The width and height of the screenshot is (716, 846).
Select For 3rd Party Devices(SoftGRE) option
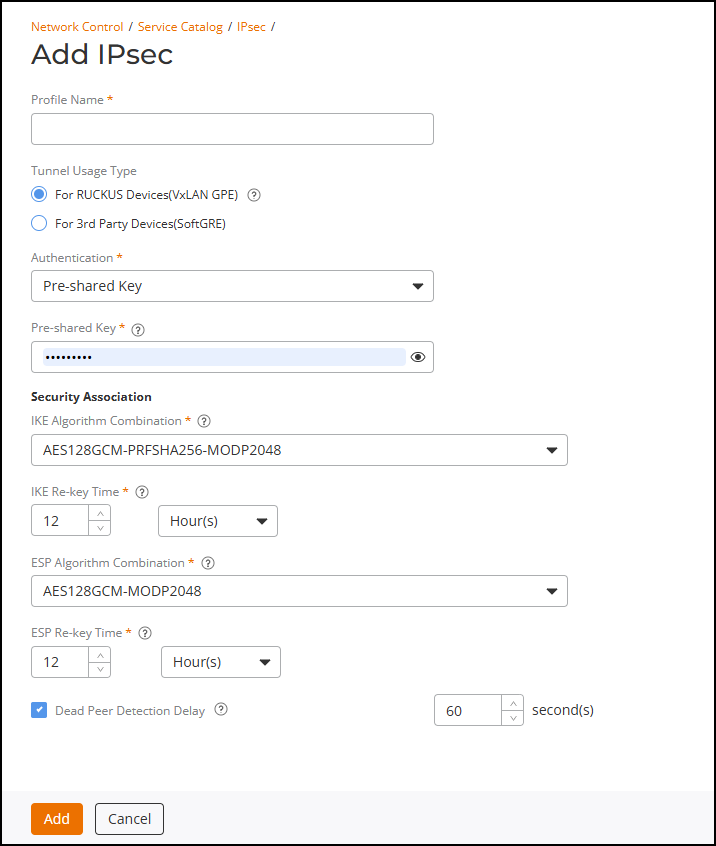[39, 224]
